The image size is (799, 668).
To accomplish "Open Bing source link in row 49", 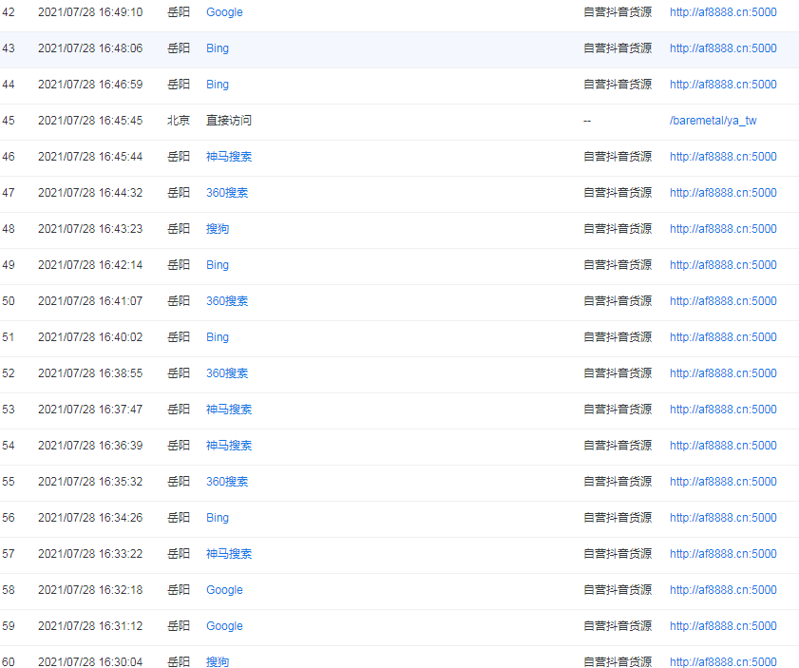I will point(218,265).
